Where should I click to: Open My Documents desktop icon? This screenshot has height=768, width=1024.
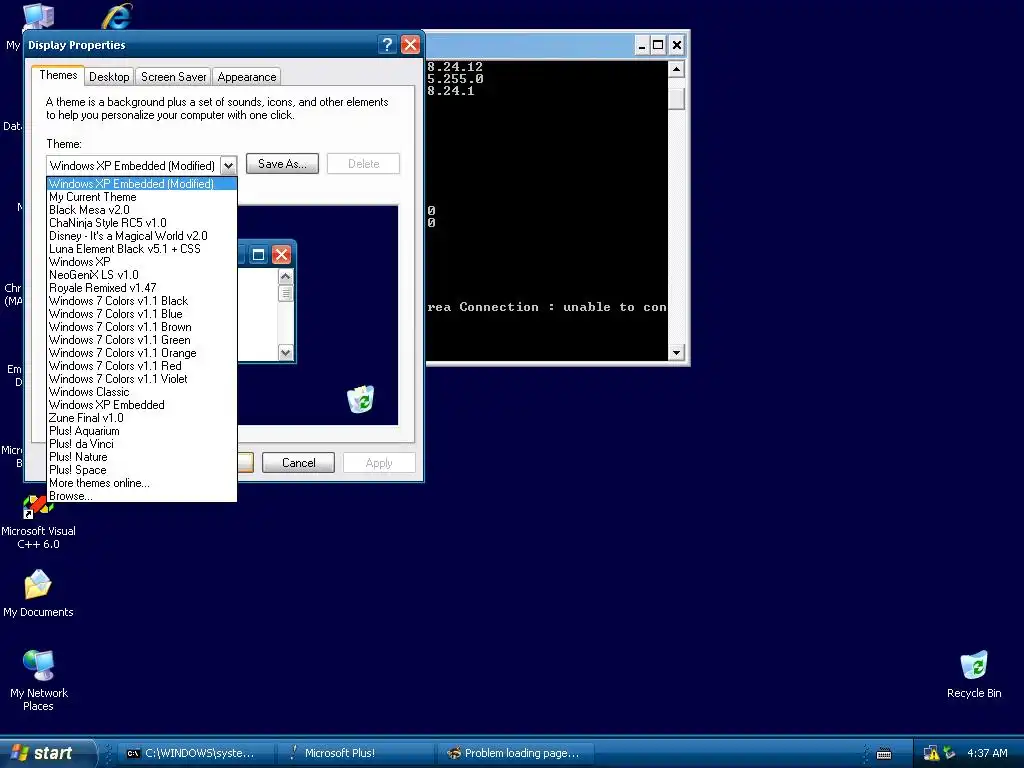pos(38,593)
